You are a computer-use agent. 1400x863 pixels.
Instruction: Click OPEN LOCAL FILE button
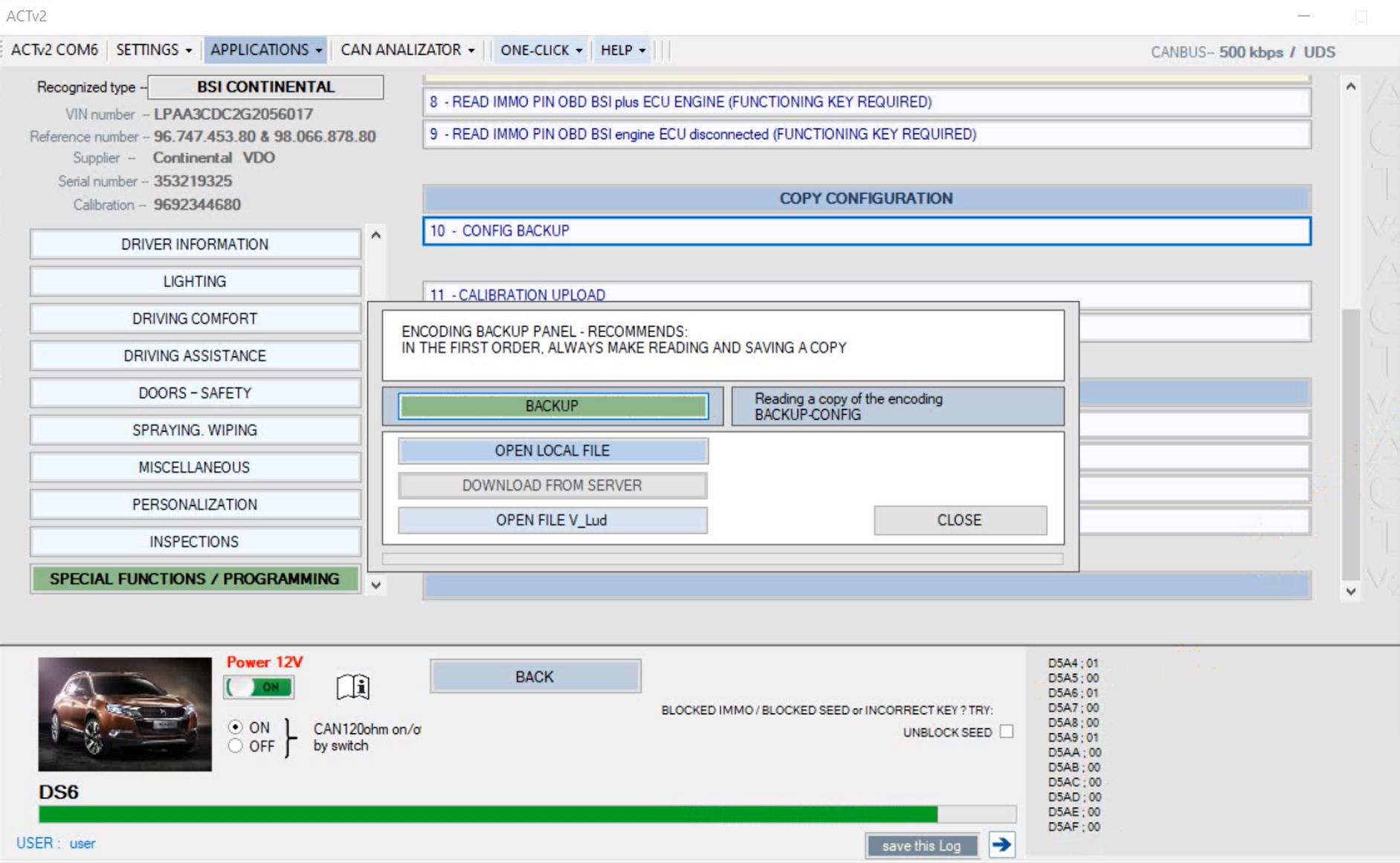(x=552, y=450)
